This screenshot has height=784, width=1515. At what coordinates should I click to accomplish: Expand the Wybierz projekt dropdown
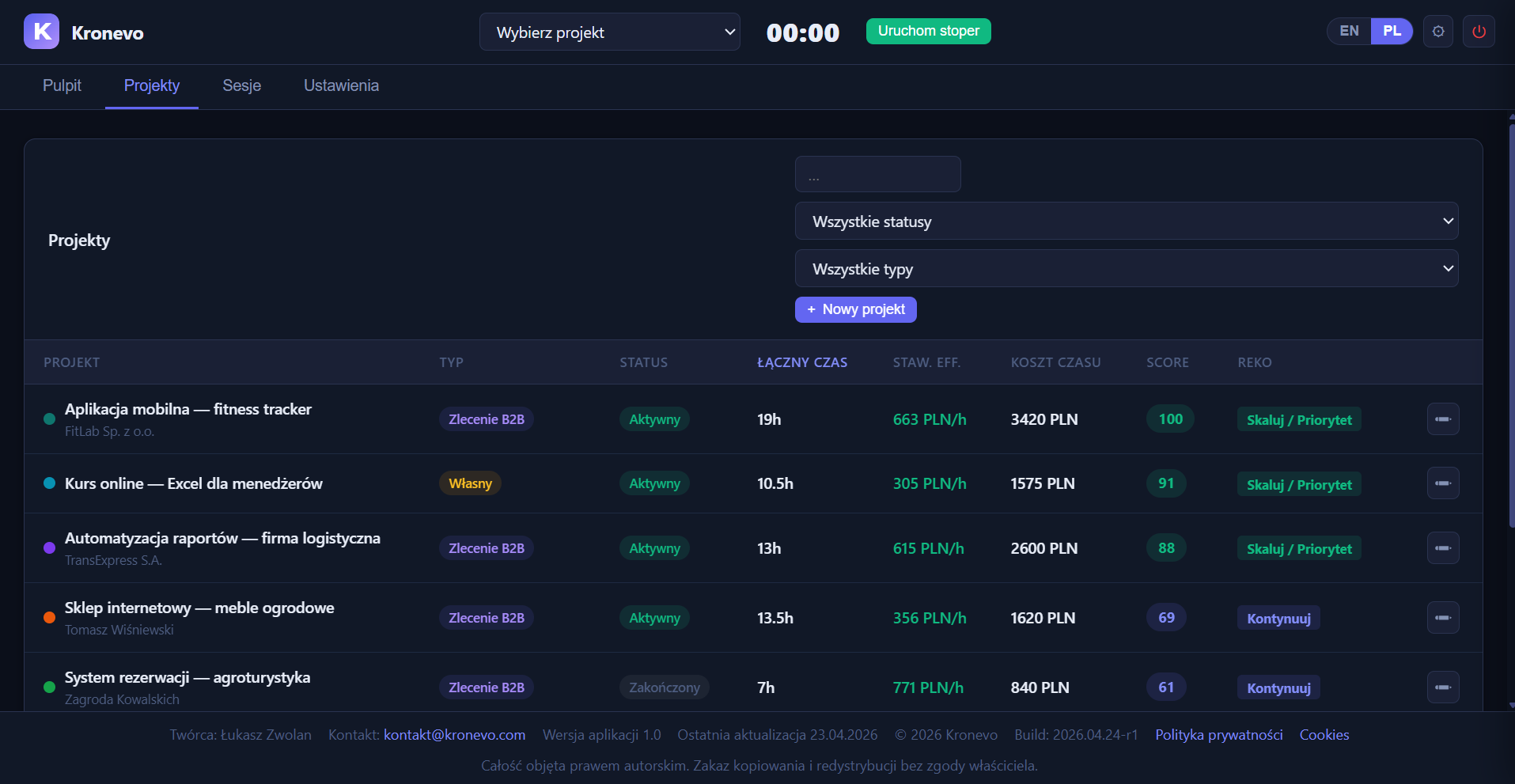coord(610,32)
